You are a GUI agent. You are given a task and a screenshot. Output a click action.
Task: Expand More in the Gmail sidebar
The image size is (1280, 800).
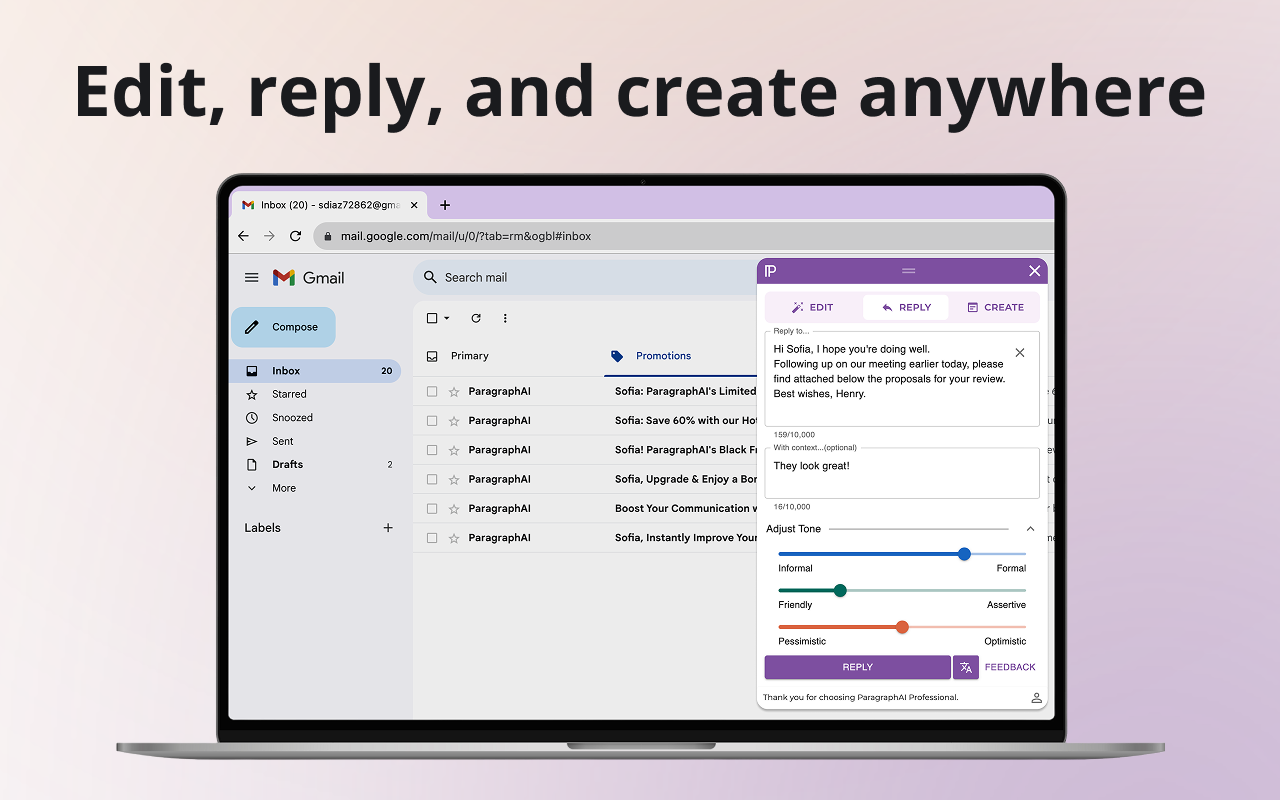(283, 488)
